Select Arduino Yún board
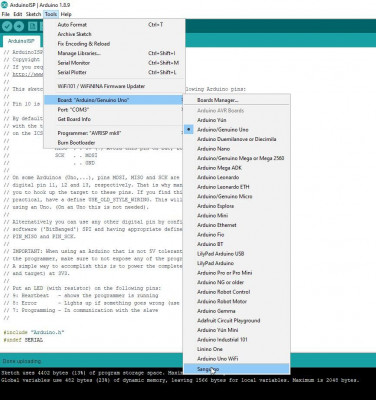 (x=237, y=120)
